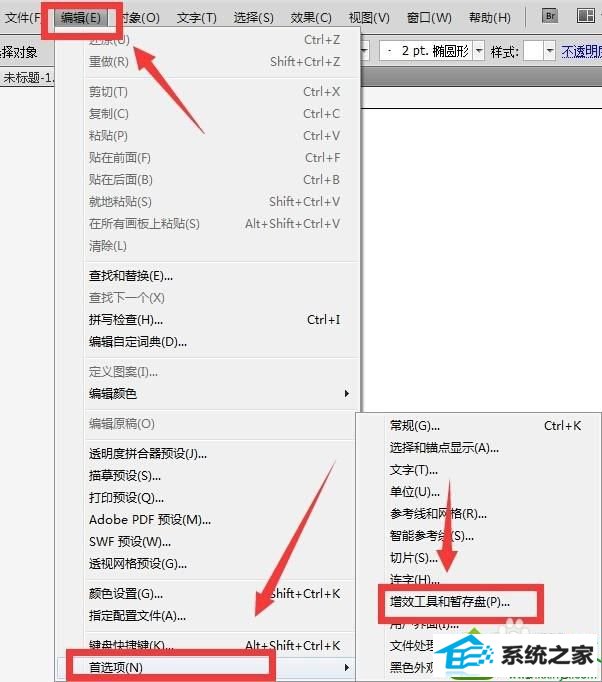Click the 样式 style swatch box
Viewport: 602px width, 682px height.
(533, 50)
